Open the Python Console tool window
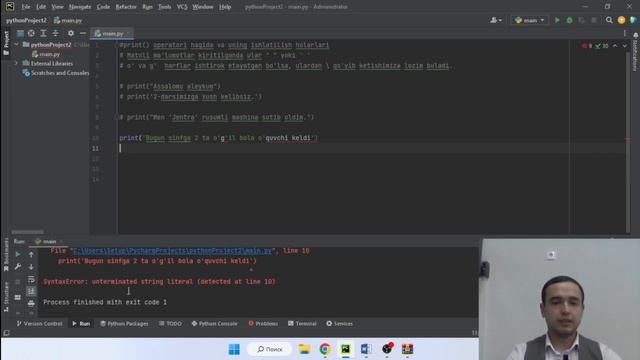Image resolution: width=640 pixels, height=360 pixels. click(214, 323)
